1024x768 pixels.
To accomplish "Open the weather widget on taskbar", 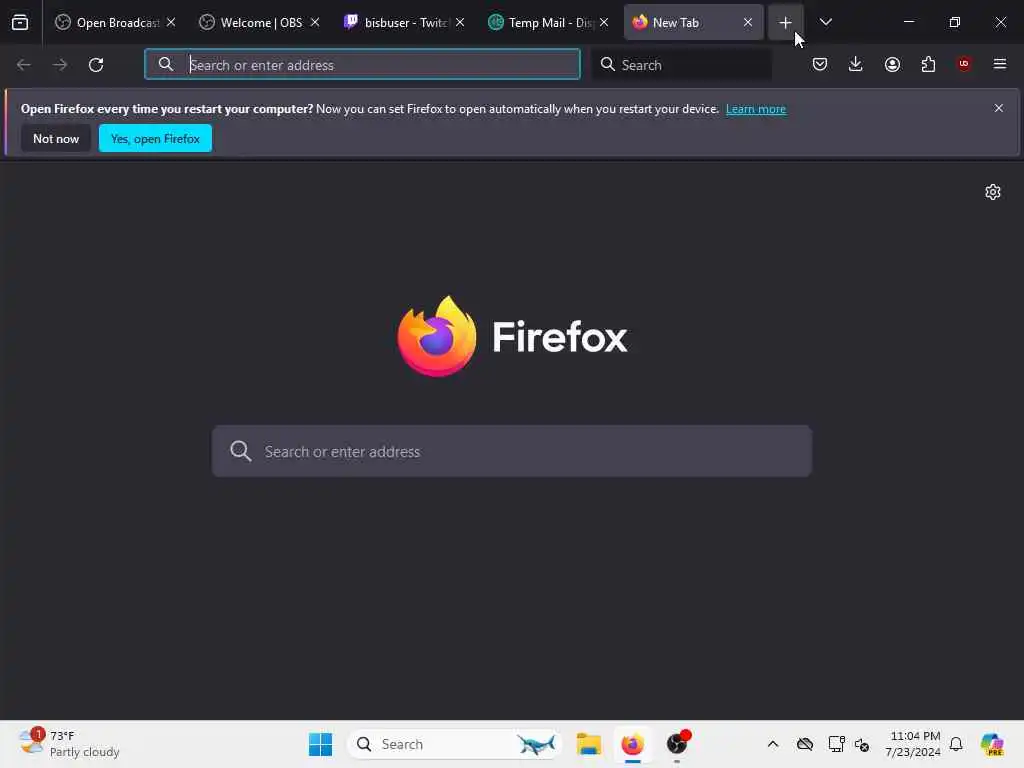I will coord(69,744).
